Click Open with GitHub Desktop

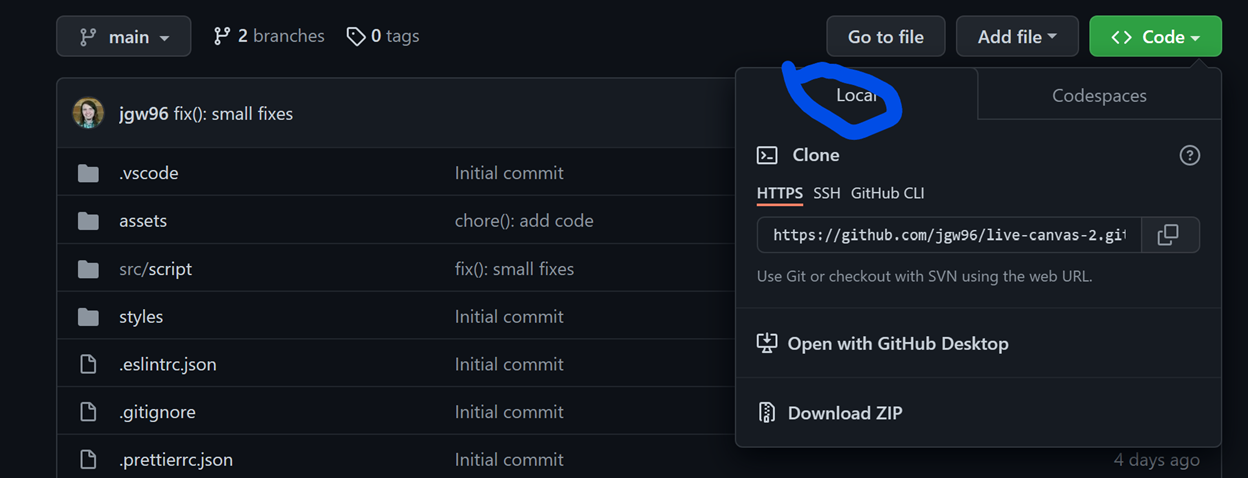tap(897, 343)
